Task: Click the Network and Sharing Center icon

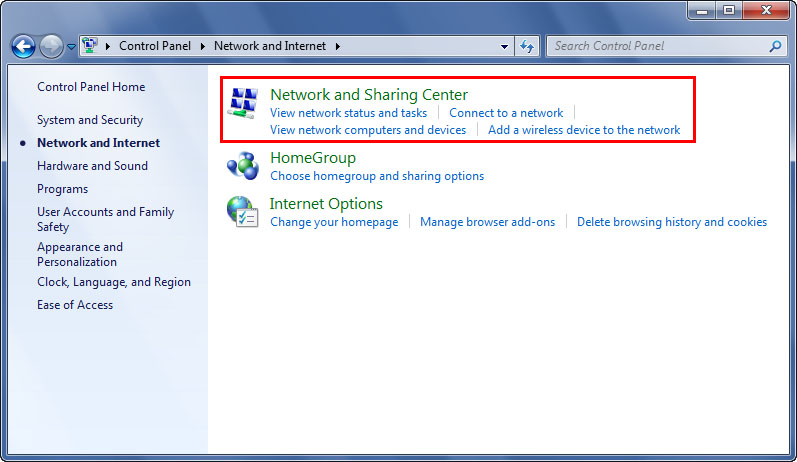Action: click(242, 103)
